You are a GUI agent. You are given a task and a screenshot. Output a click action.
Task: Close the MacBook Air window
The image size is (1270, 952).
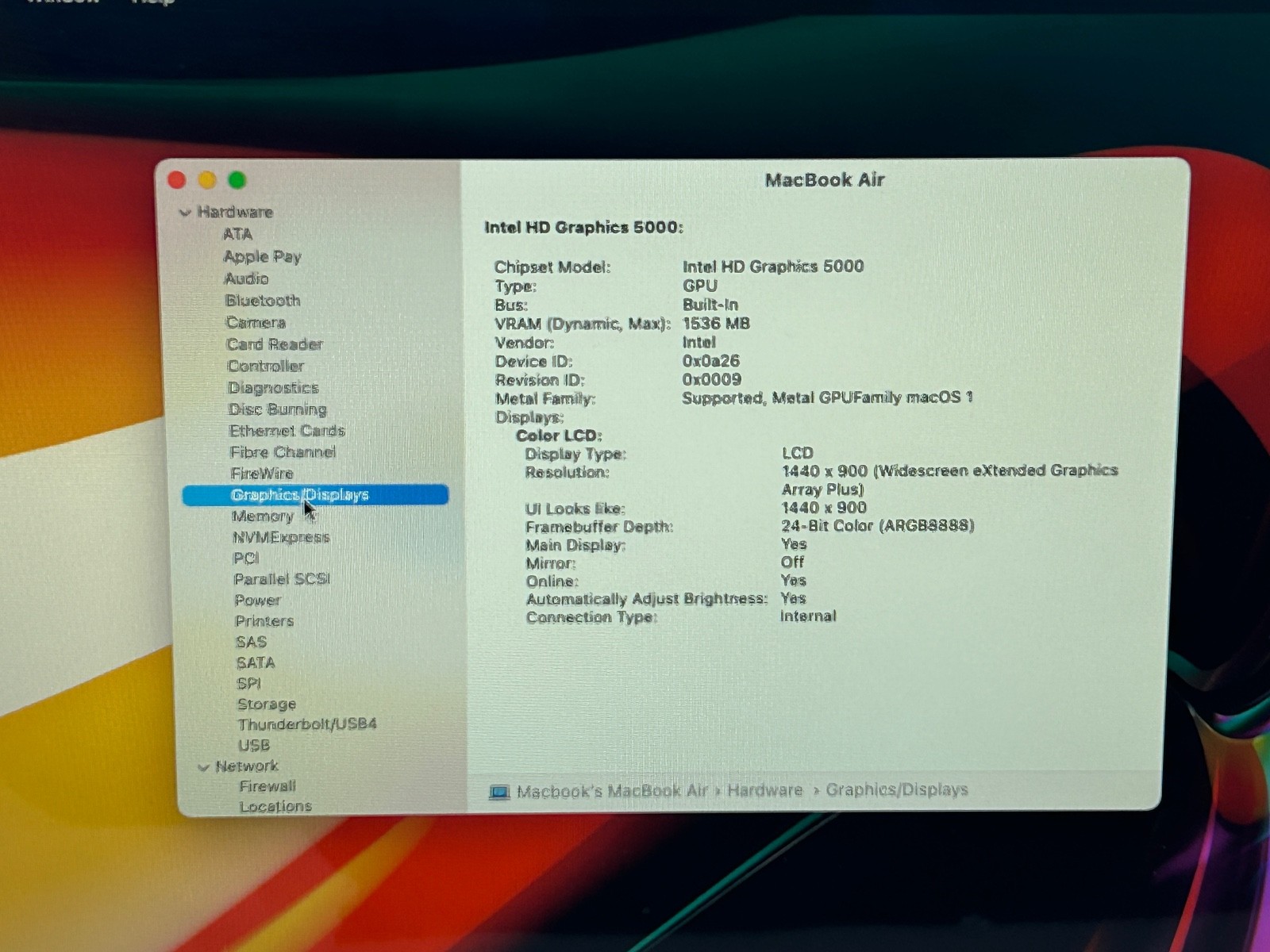coord(177,180)
